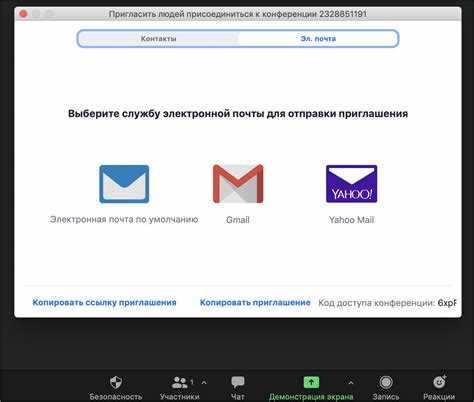Click the Выберите службу электронной почты heading
474x402 pixels.
click(x=238, y=114)
